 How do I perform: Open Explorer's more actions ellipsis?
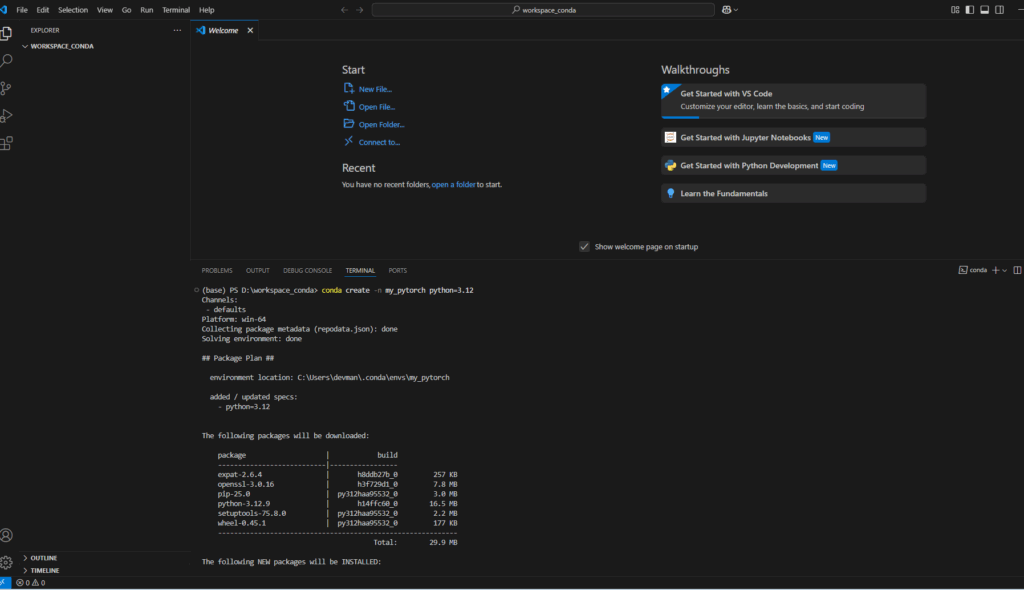(x=177, y=30)
